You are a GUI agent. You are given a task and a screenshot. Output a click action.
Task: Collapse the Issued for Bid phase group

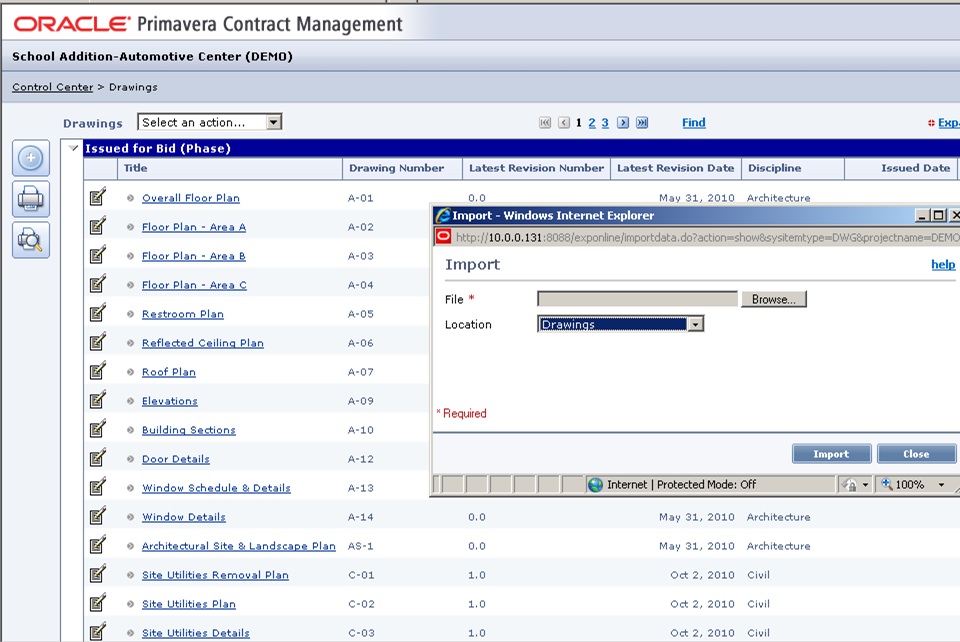click(73, 148)
